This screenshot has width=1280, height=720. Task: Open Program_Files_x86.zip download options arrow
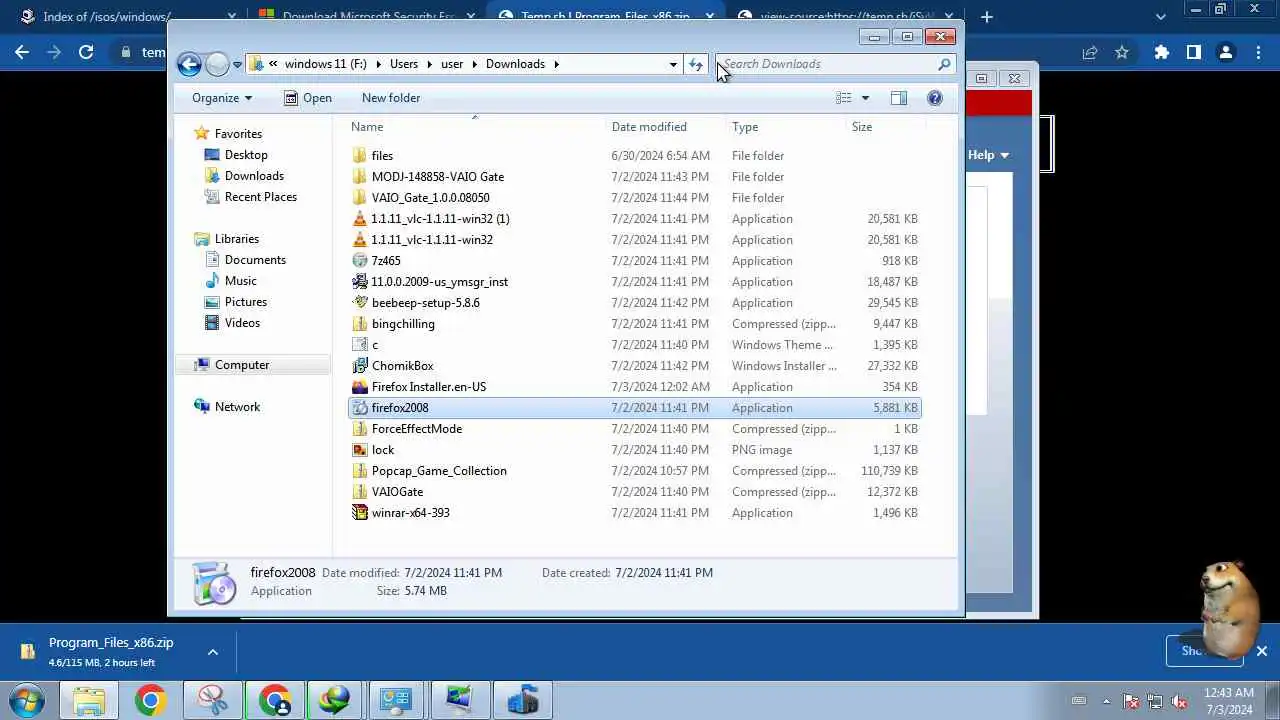pos(213,652)
